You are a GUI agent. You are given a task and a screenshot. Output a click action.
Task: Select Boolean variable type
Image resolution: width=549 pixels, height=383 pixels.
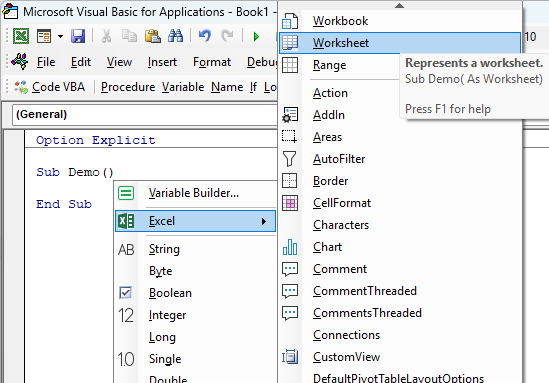195,293
